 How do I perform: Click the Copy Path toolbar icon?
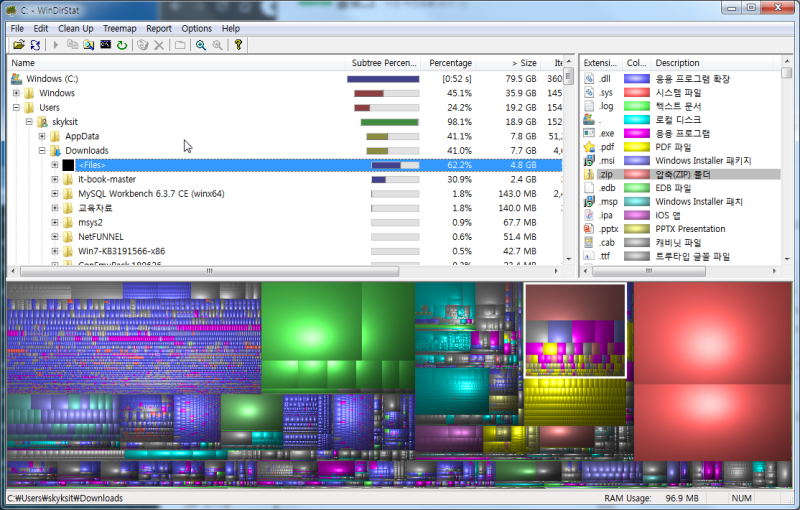click(72, 45)
